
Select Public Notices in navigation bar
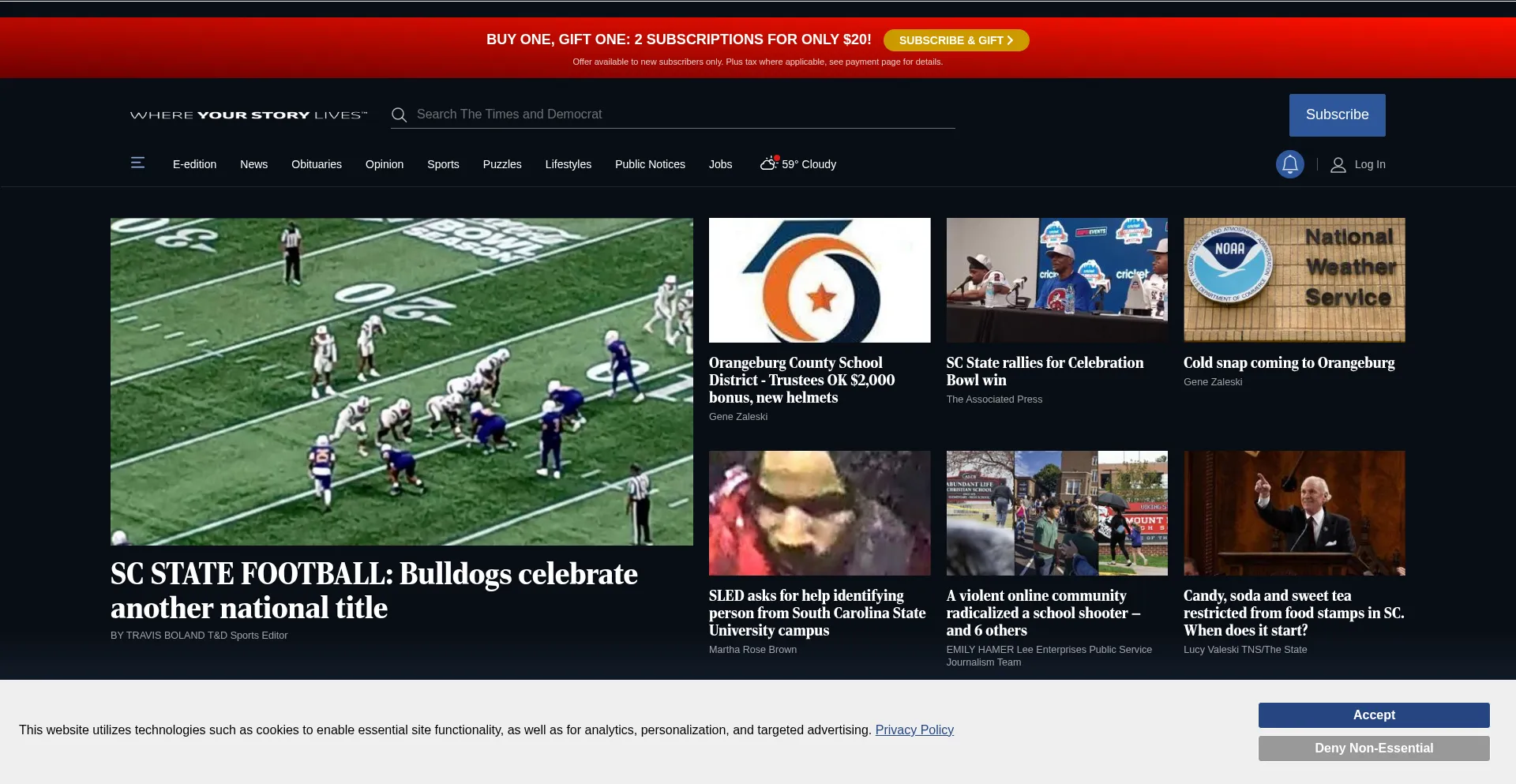[650, 164]
